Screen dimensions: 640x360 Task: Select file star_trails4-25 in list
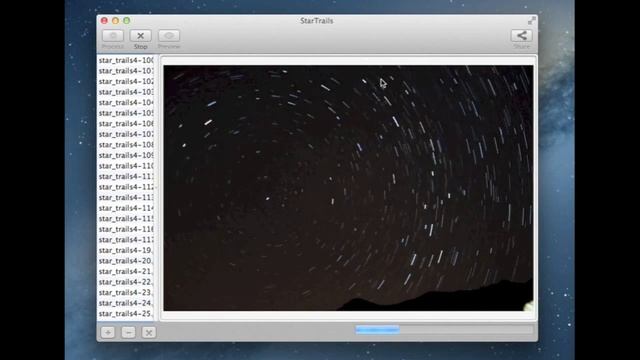tap(126, 314)
